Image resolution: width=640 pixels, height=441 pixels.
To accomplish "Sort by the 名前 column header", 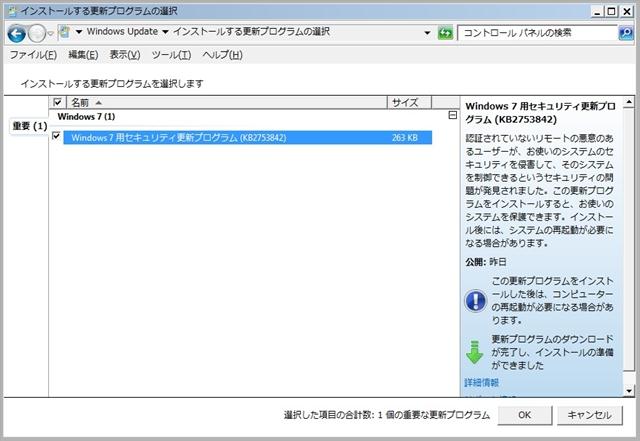I will [x=226, y=102].
